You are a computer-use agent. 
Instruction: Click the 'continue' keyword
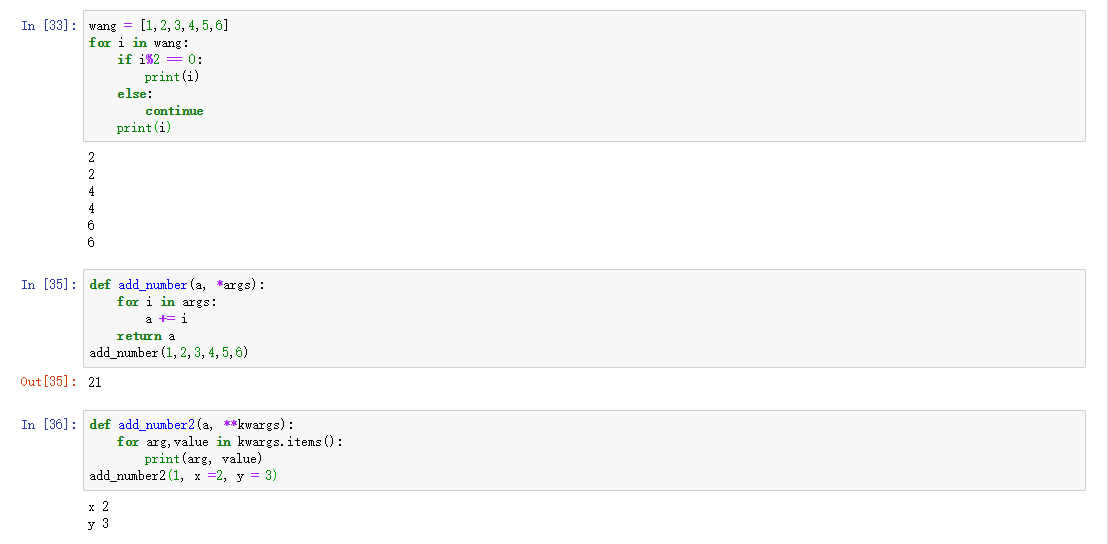(x=174, y=111)
